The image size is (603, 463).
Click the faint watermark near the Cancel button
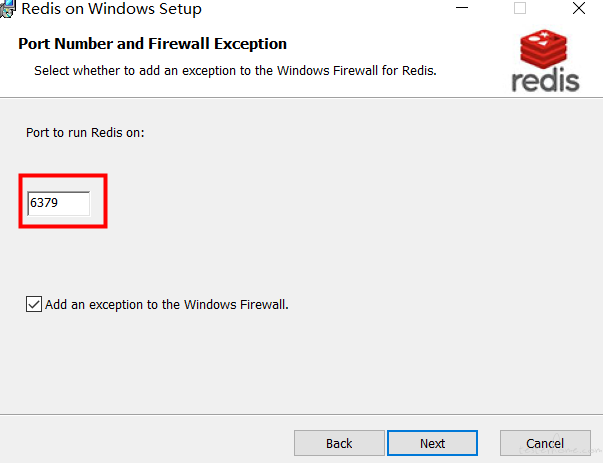coord(561,448)
